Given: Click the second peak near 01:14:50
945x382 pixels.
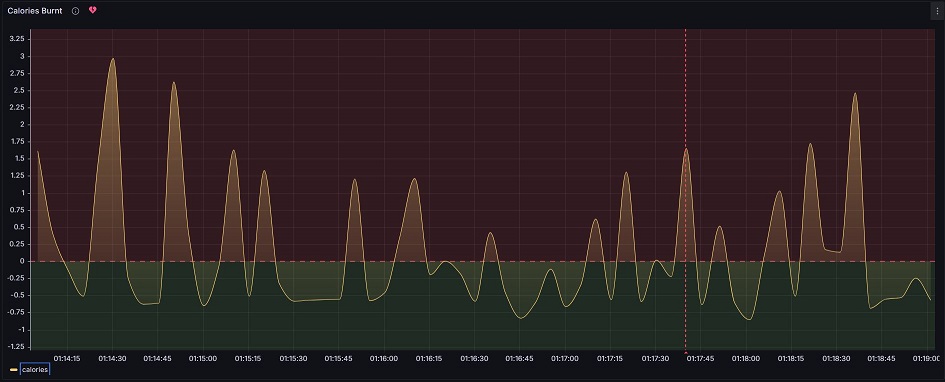Looking at the screenshot, I should 174,83.
